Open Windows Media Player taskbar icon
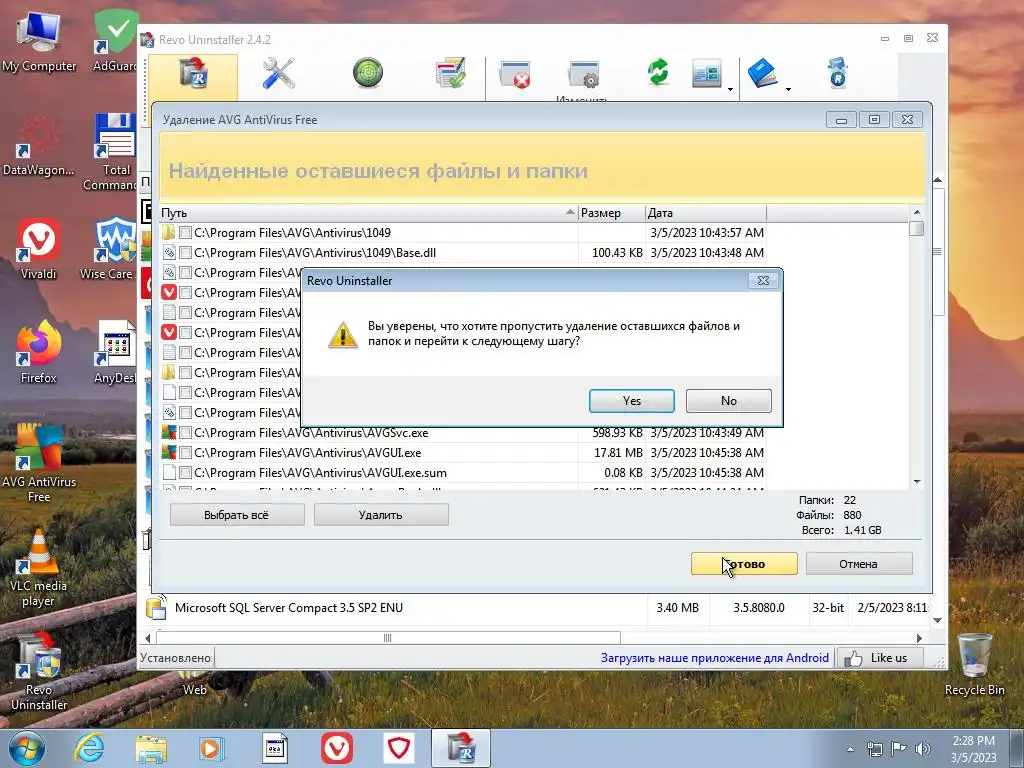This screenshot has width=1024, height=768. [x=212, y=748]
